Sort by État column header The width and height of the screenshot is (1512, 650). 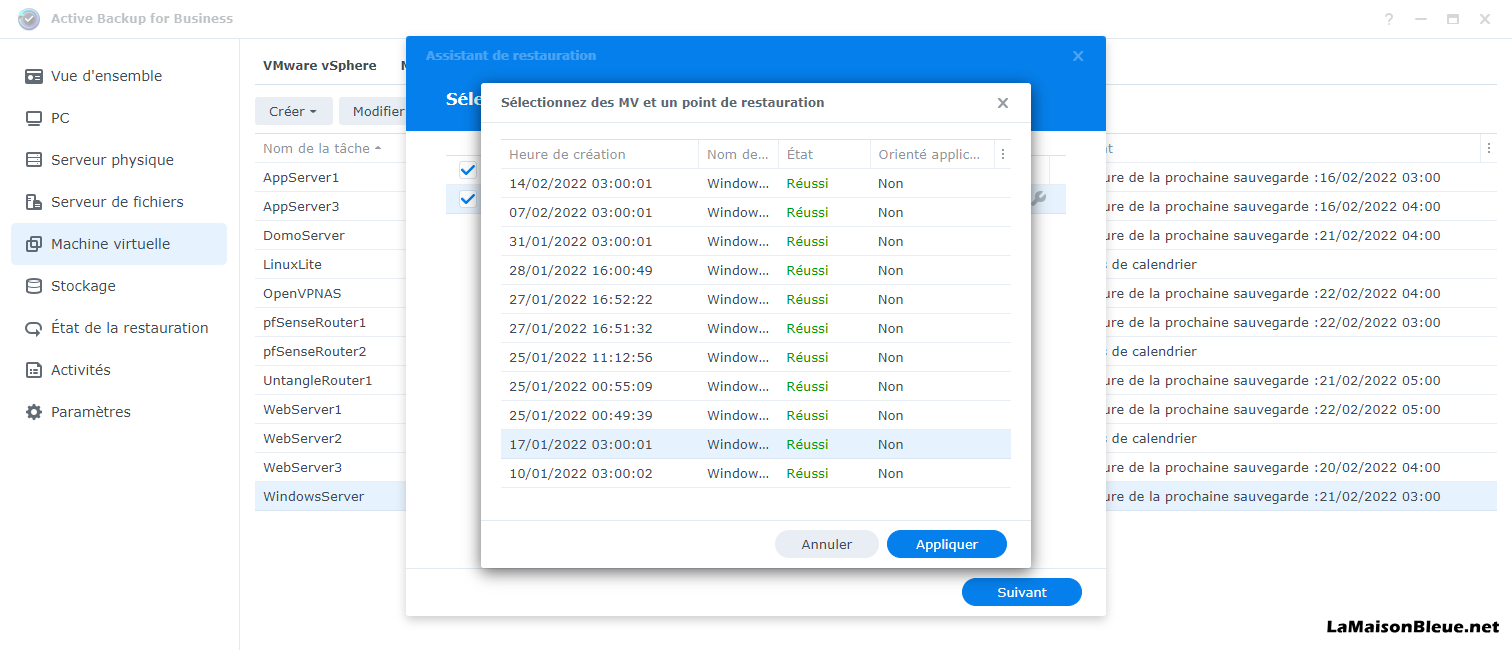pyautogui.click(x=824, y=154)
